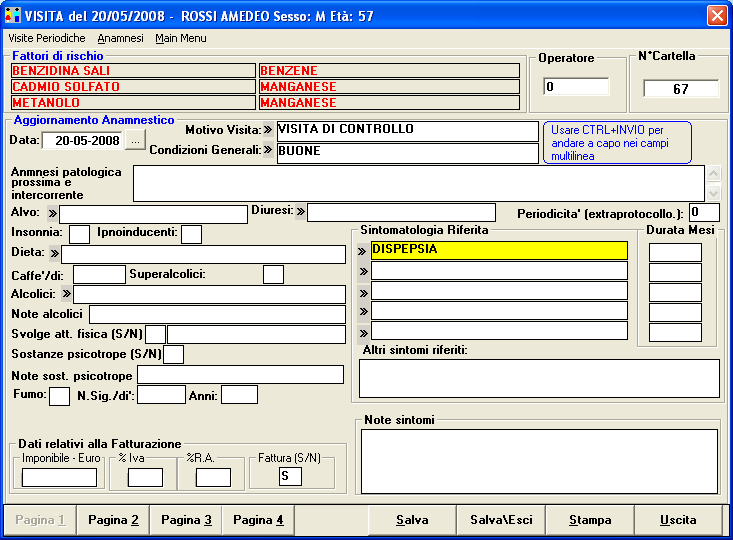The width and height of the screenshot is (733, 540).
Task: Select the BENZENE risk factor
Action: pyautogui.click(x=389, y=71)
